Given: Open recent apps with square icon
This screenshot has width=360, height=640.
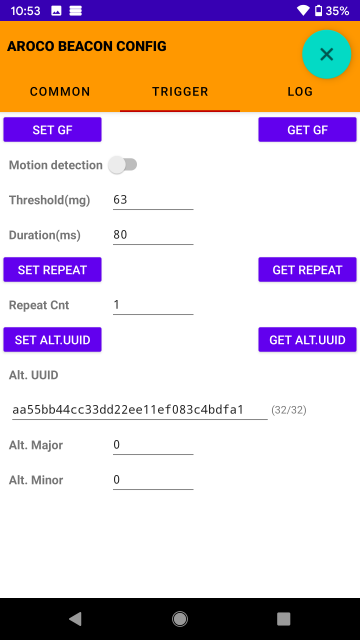Looking at the screenshot, I should coord(284,619).
